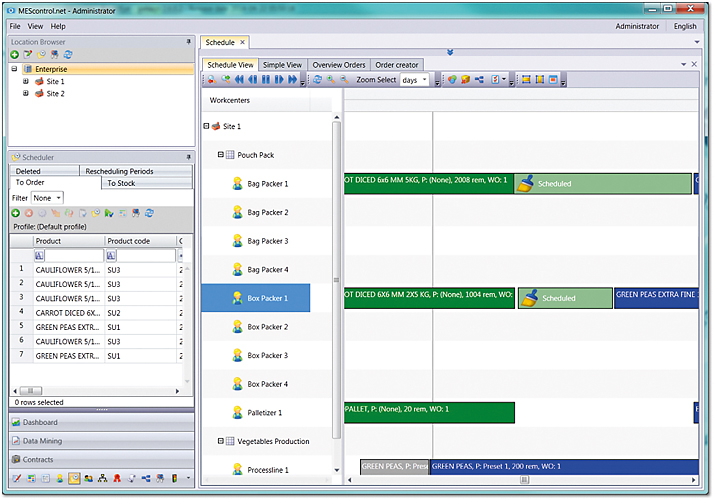Image resolution: width=714 pixels, height=500 pixels.
Task: Open the Deleted tab in Scheduler
Action: [44, 171]
